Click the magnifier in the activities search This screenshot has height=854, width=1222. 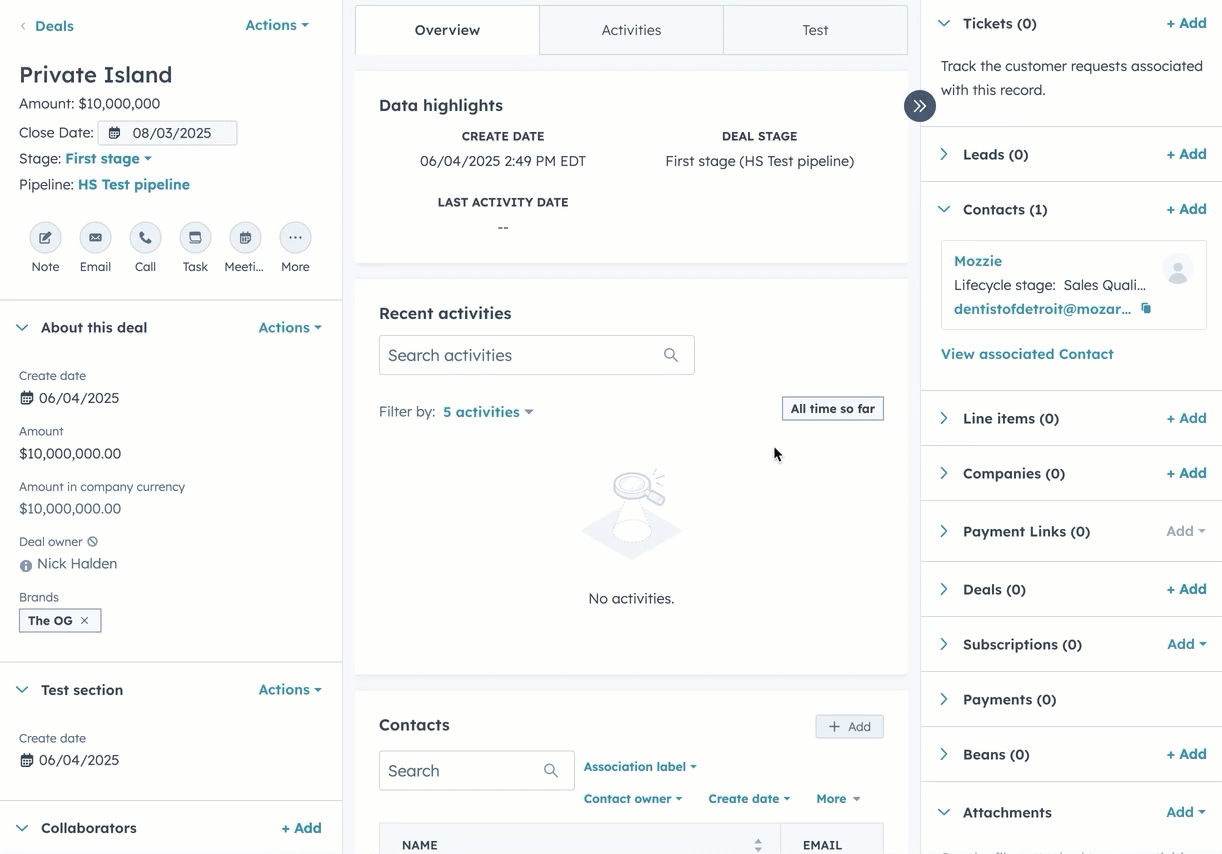670,355
